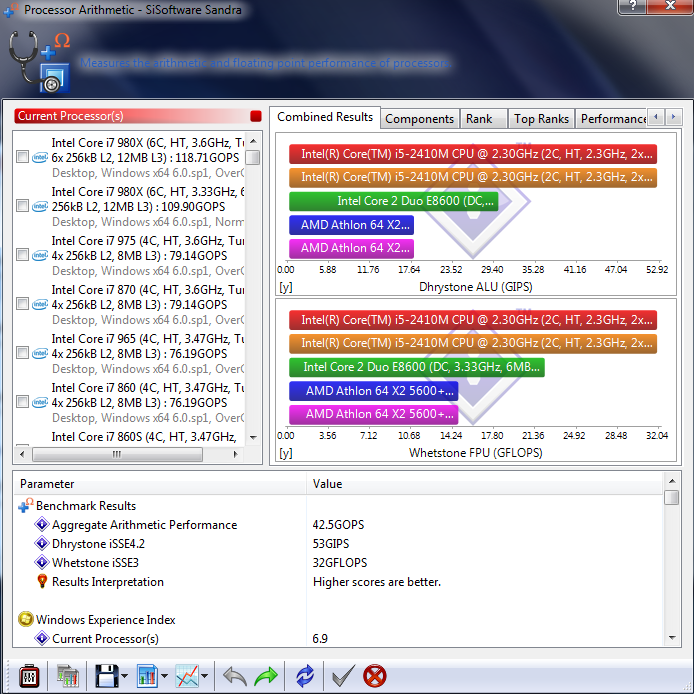The width and height of the screenshot is (694, 694).
Task: Click magenta AMD Athlon 64 X2 Dhrystone bar
Action: tap(351, 248)
